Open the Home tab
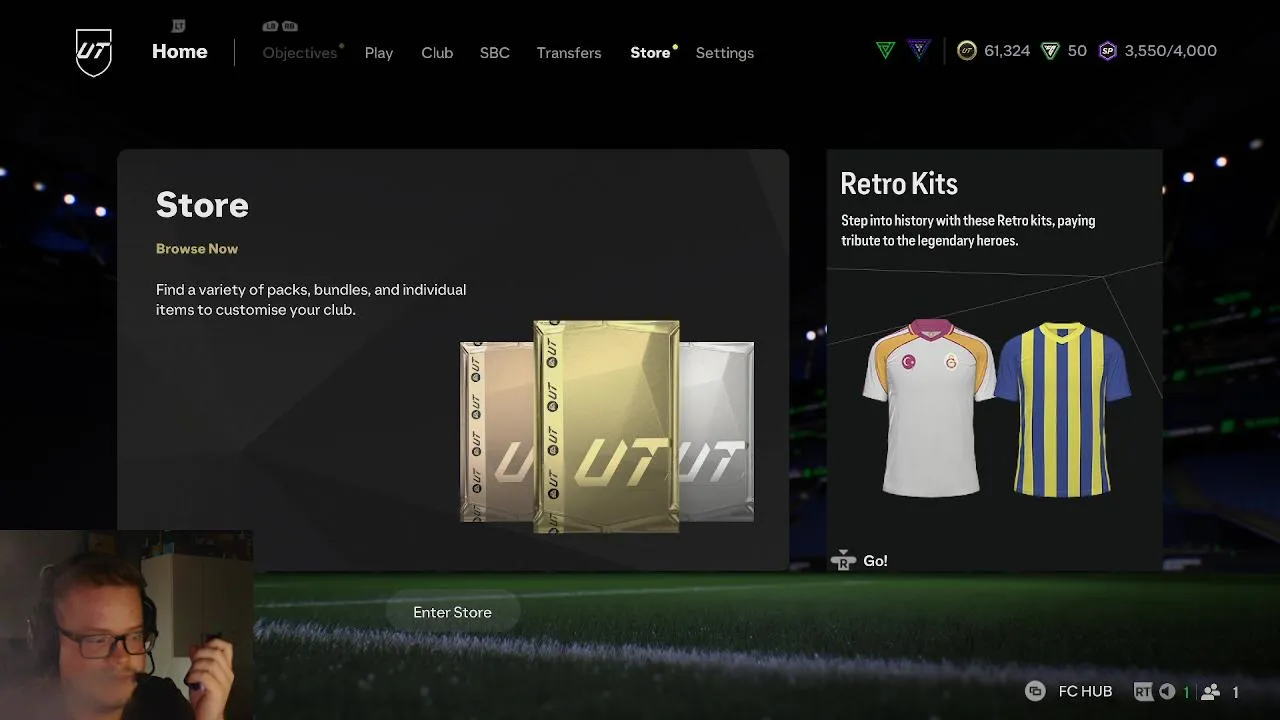 [x=180, y=52]
